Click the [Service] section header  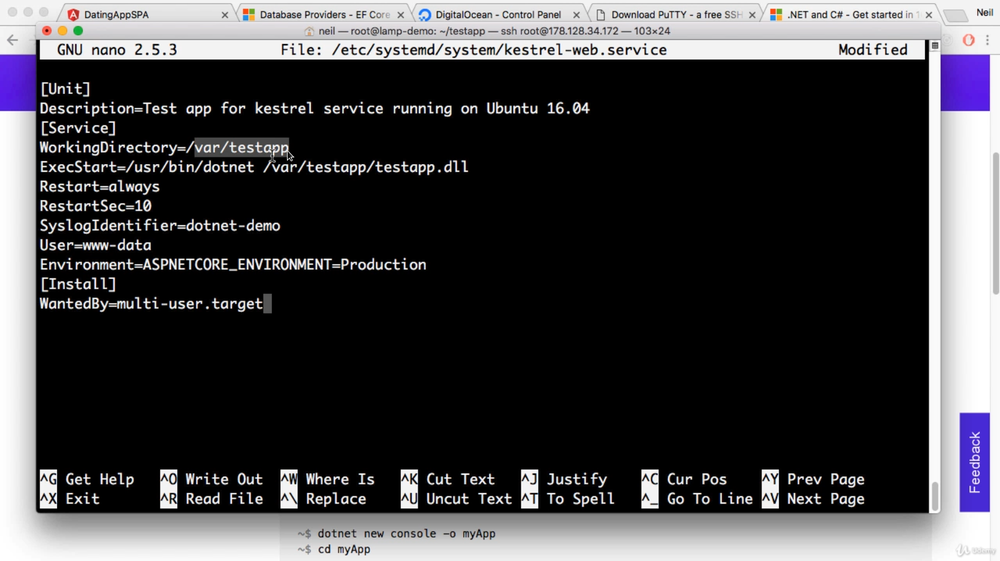[x=78, y=128]
